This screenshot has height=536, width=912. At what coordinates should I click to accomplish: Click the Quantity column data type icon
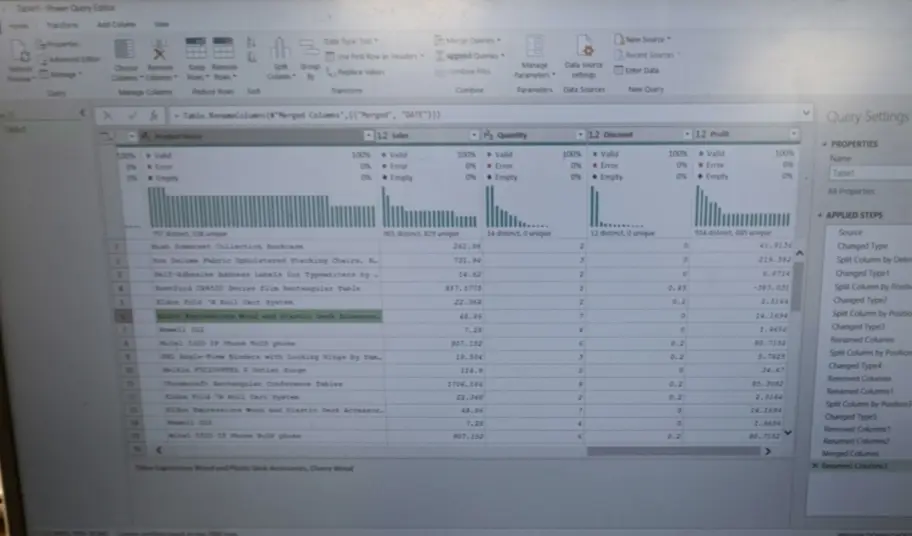[489, 135]
